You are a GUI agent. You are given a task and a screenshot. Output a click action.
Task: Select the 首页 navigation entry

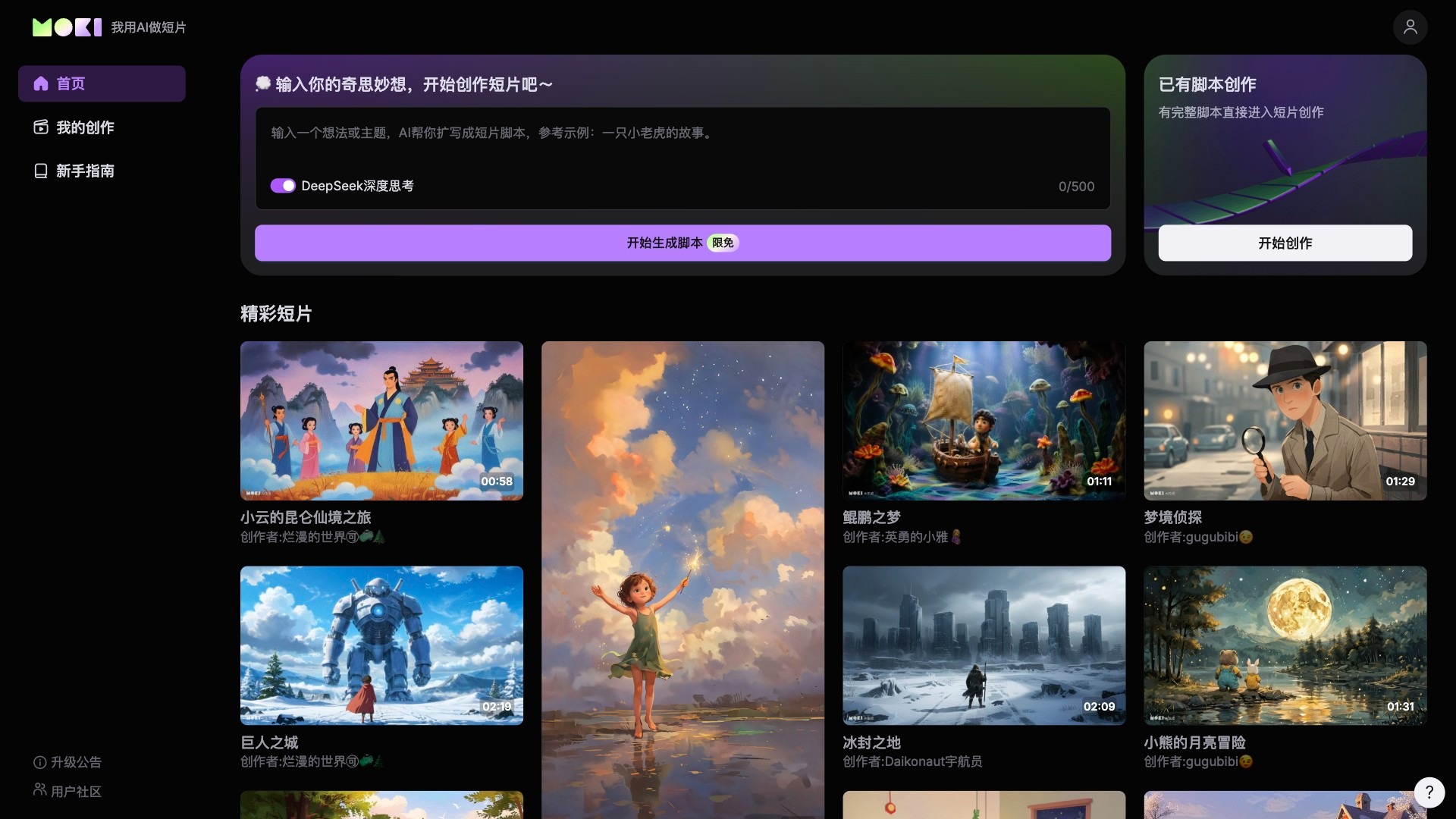[x=70, y=83]
